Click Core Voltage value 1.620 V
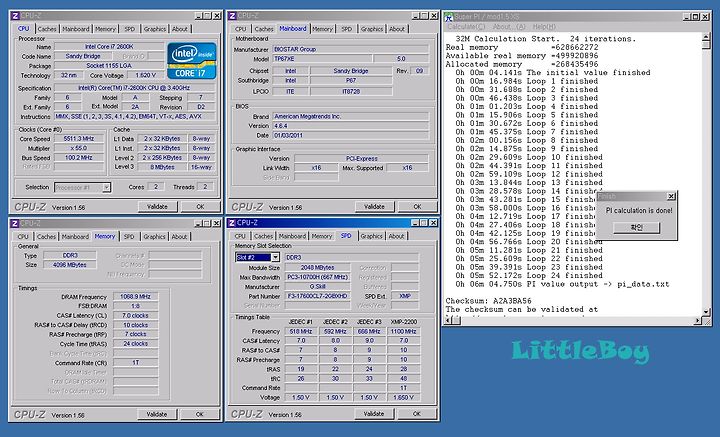This screenshot has width=720, height=437. pyautogui.click(x=146, y=75)
